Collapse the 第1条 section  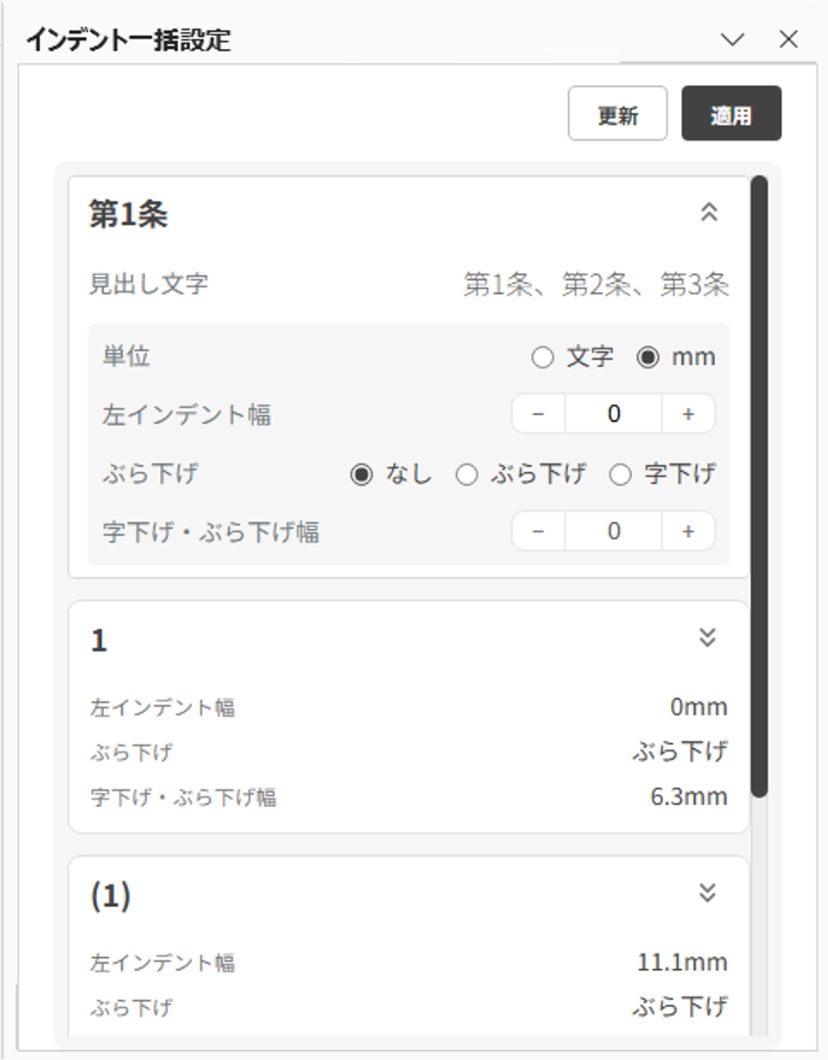(x=709, y=212)
